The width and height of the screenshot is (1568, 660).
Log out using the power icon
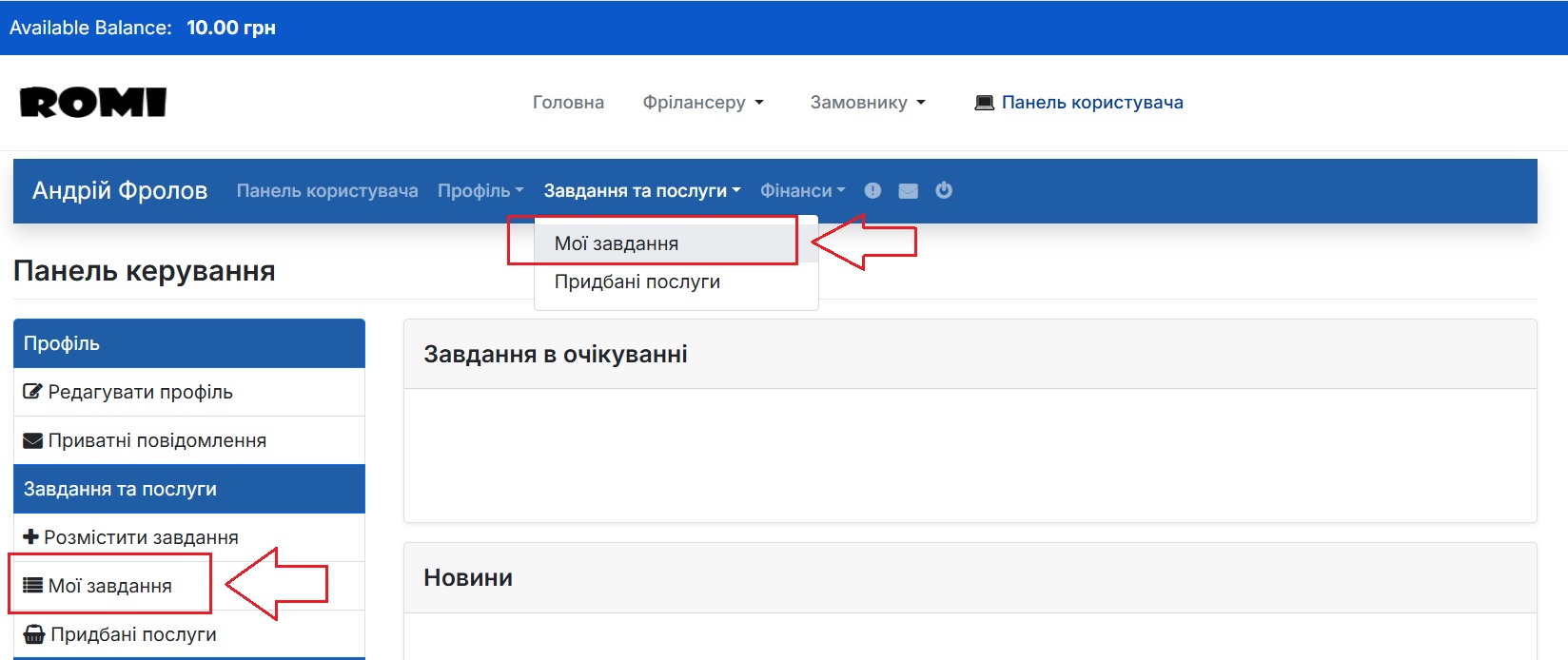(944, 190)
